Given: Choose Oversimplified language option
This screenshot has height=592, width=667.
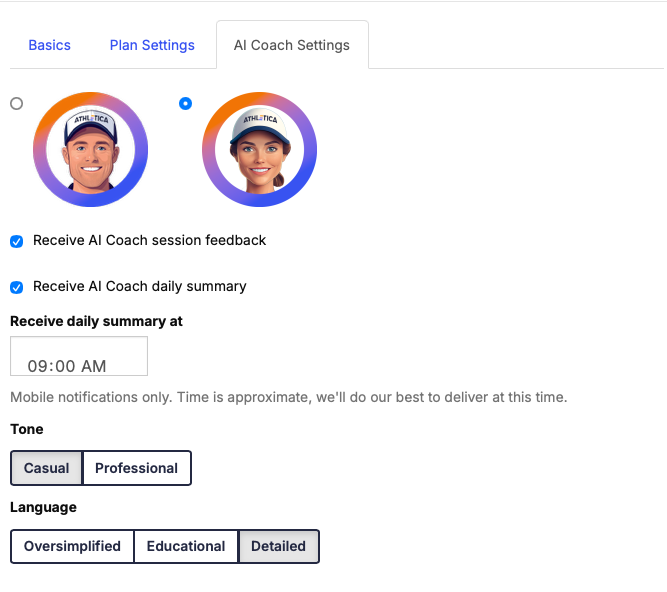Looking at the screenshot, I should point(72,546).
